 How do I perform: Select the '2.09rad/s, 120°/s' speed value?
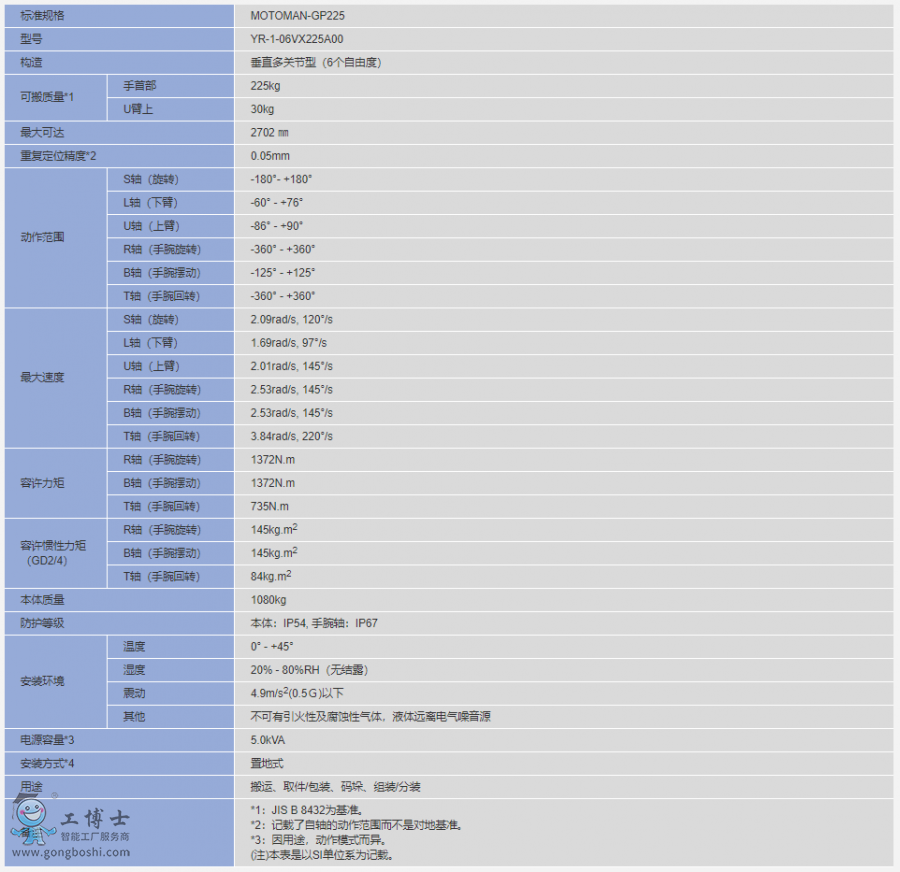pos(292,320)
